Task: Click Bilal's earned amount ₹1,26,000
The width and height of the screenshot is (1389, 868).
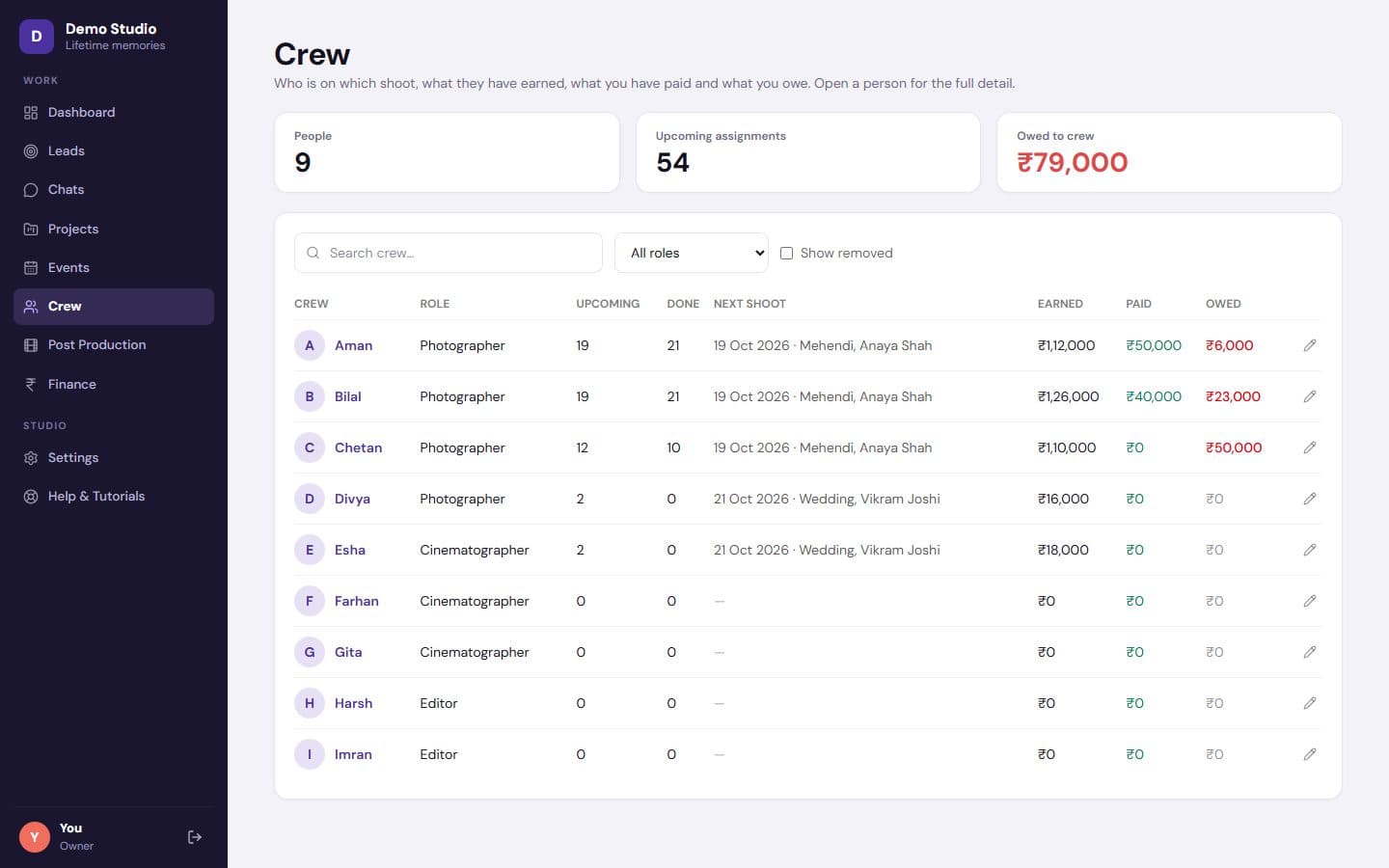Action: click(1068, 396)
